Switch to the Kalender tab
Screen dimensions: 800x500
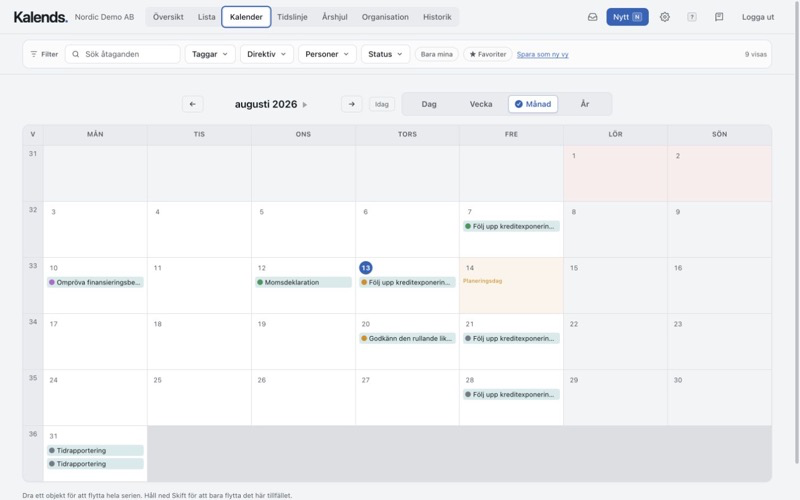246,17
